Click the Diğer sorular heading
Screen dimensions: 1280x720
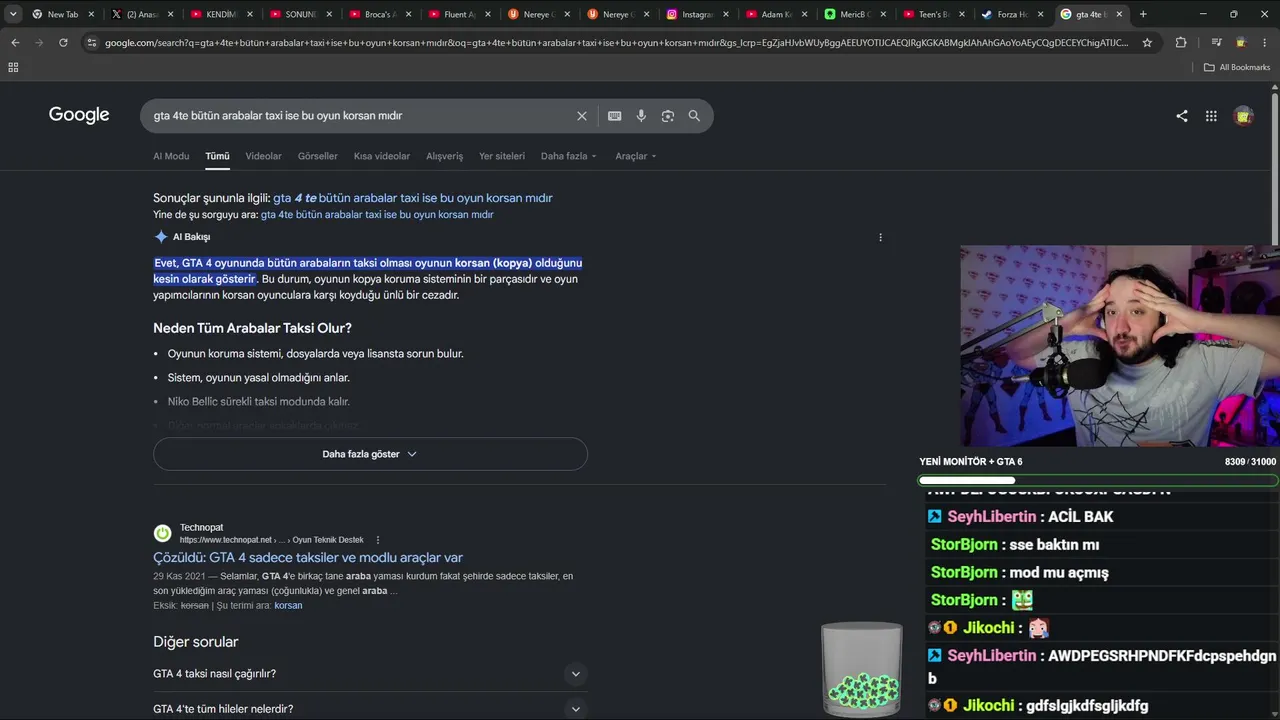pyautogui.click(x=196, y=642)
